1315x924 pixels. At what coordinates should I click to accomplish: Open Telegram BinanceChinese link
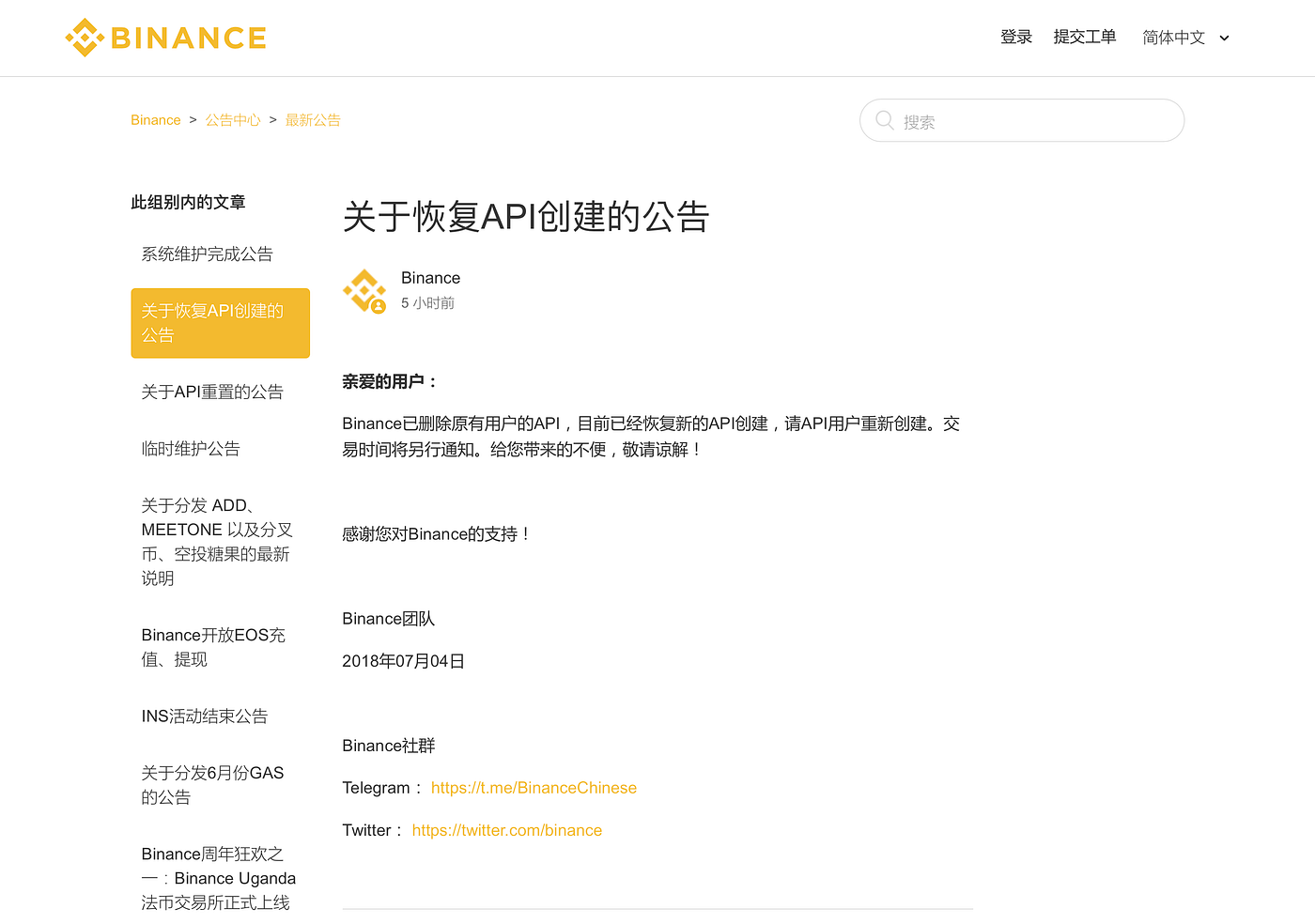point(534,788)
